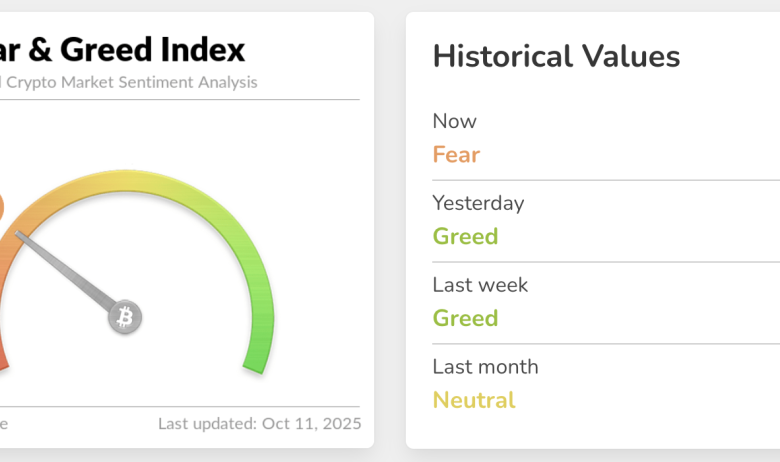This screenshot has width=780, height=462.
Task: Select the Last month label
Action: point(485,367)
